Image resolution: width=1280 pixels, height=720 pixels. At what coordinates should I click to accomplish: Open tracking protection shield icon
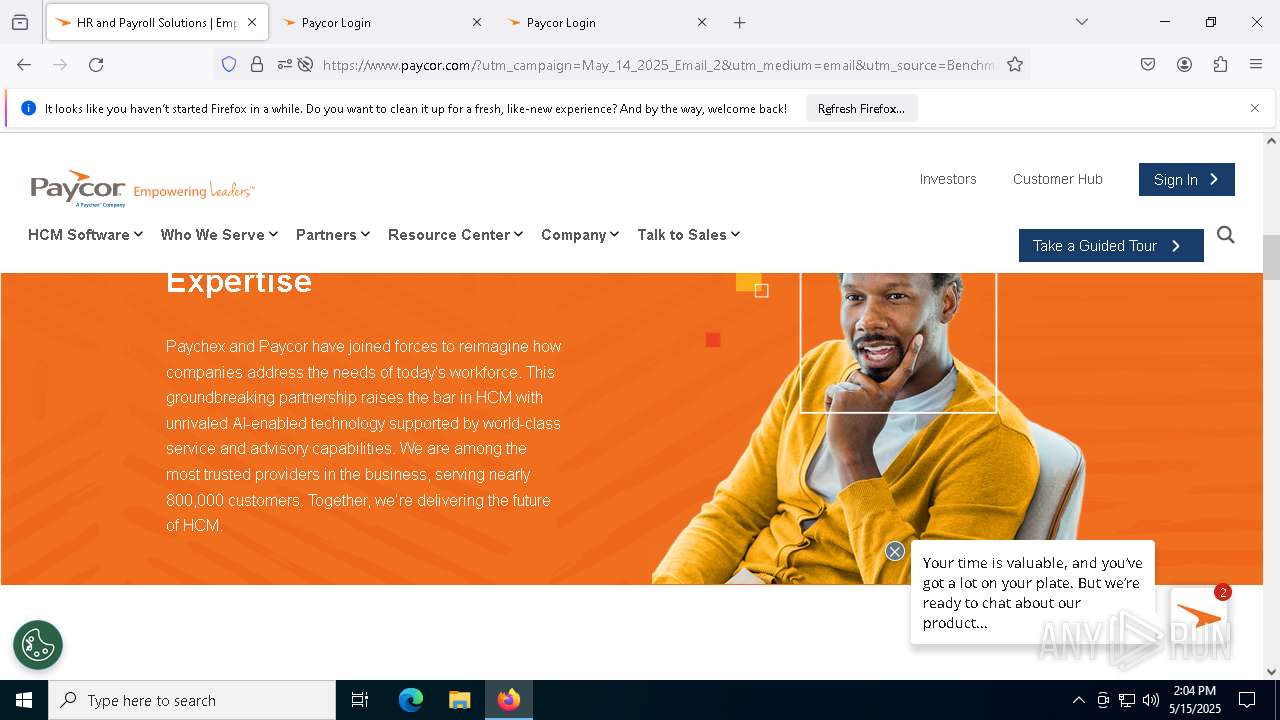(x=229, y=64)
